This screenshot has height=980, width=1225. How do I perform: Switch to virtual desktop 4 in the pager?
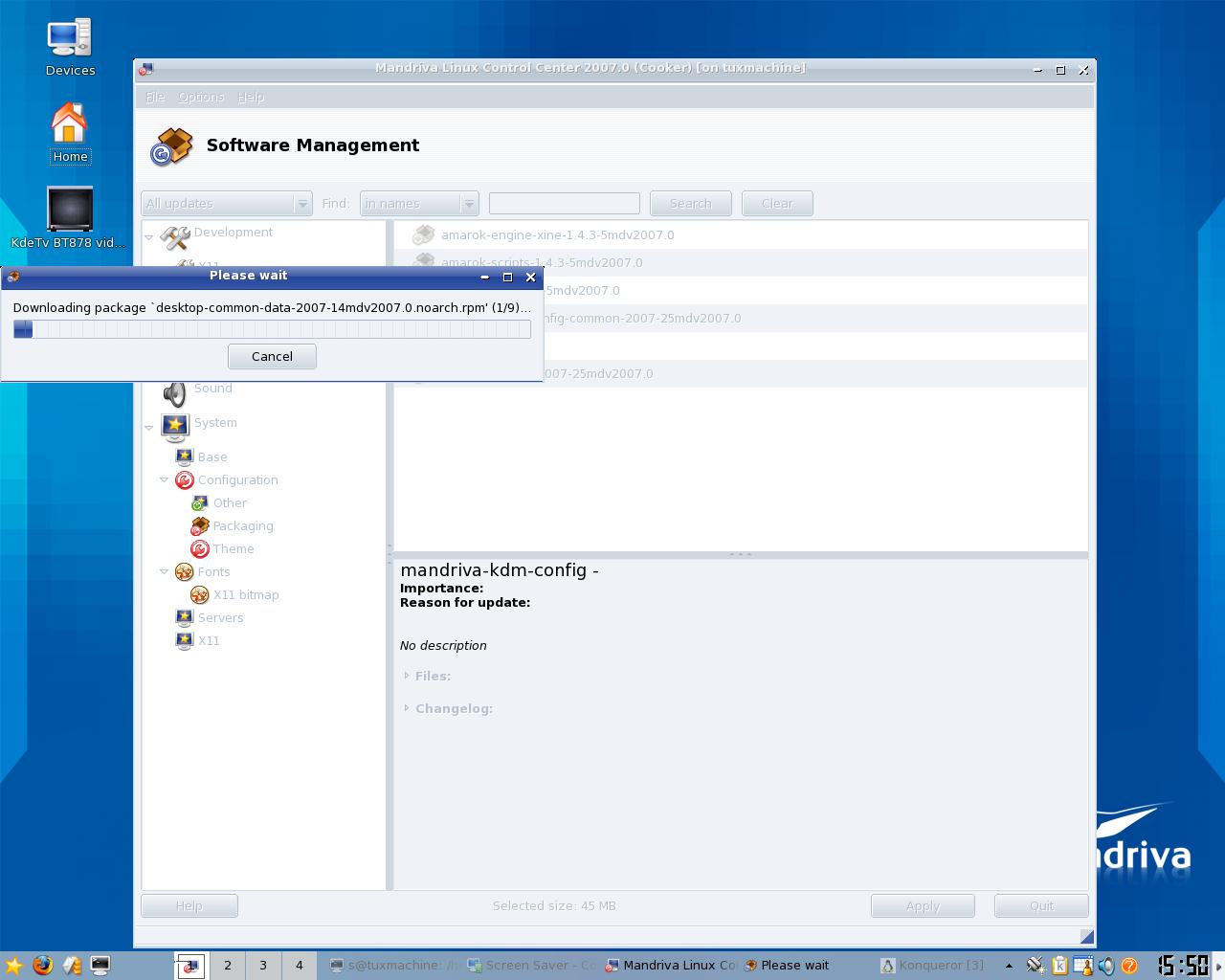click(299, 966)
